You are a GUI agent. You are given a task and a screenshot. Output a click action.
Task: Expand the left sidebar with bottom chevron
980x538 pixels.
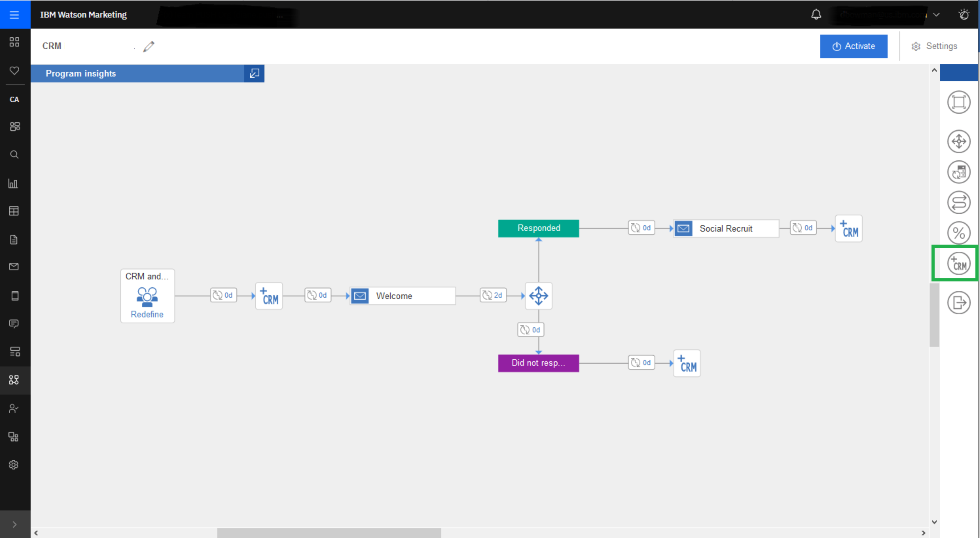(x=14, y=525)
